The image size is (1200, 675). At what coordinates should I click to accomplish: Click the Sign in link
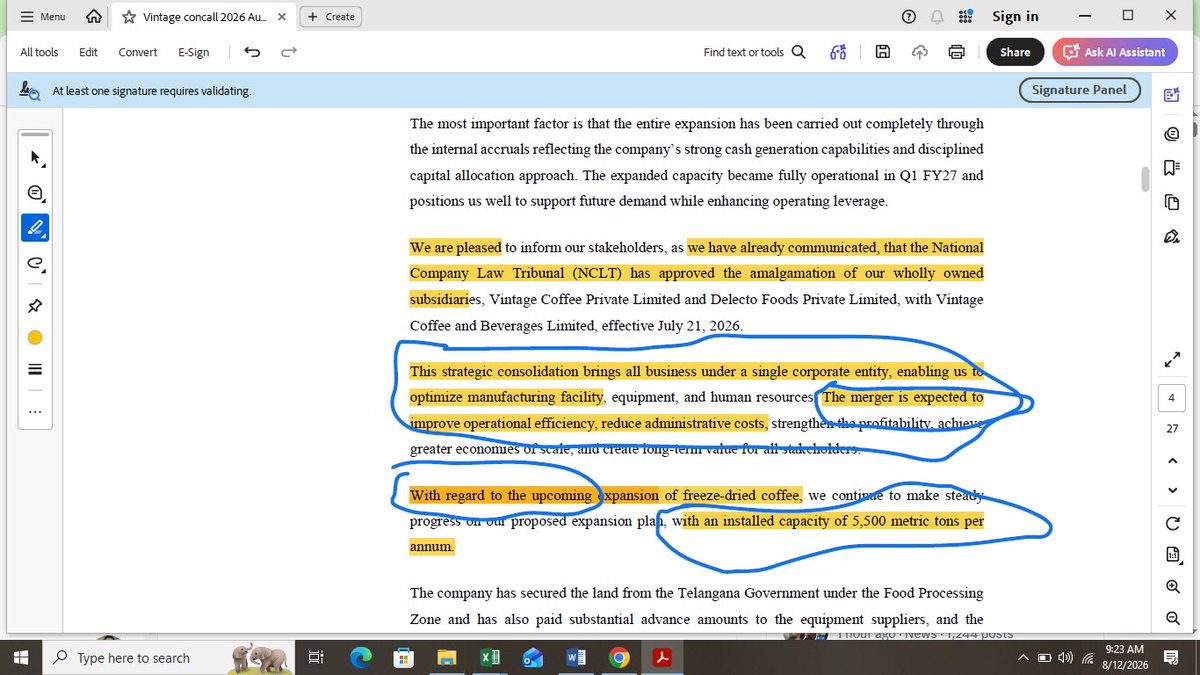(x=1015, y=16)
